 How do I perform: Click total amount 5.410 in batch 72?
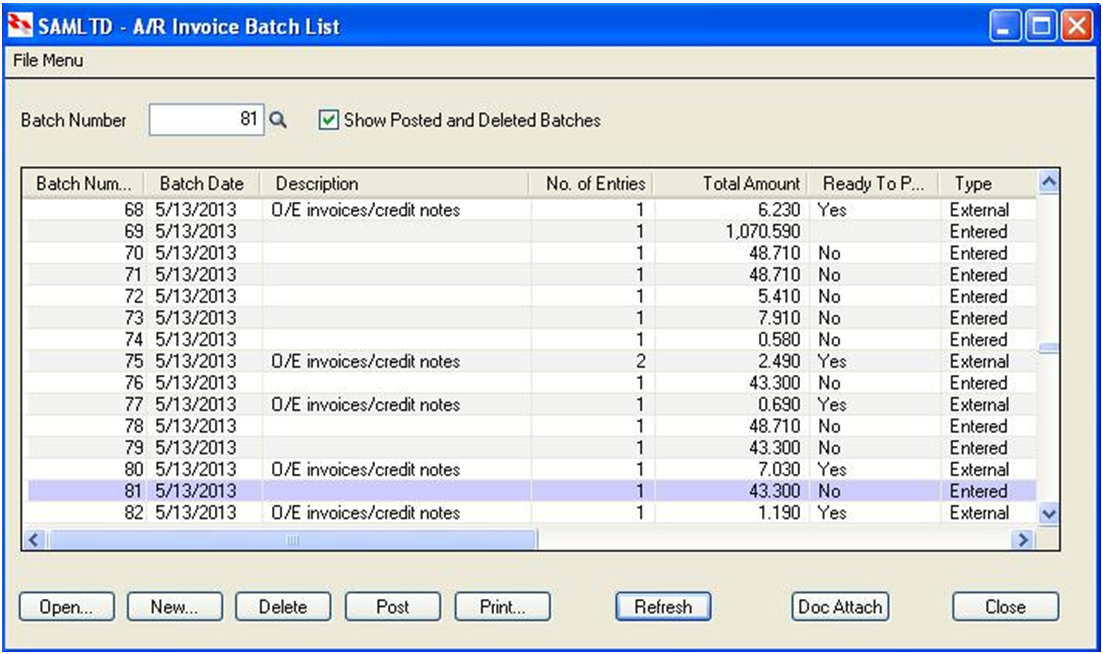779,296
